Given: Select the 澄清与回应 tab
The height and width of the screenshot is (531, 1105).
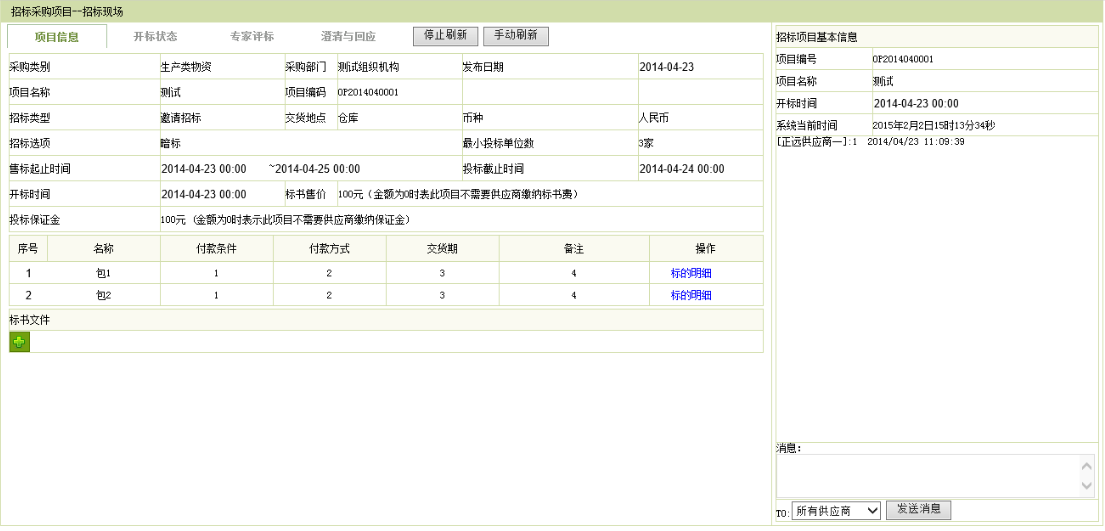Looking at the screenshot, I should coord(348,37).
